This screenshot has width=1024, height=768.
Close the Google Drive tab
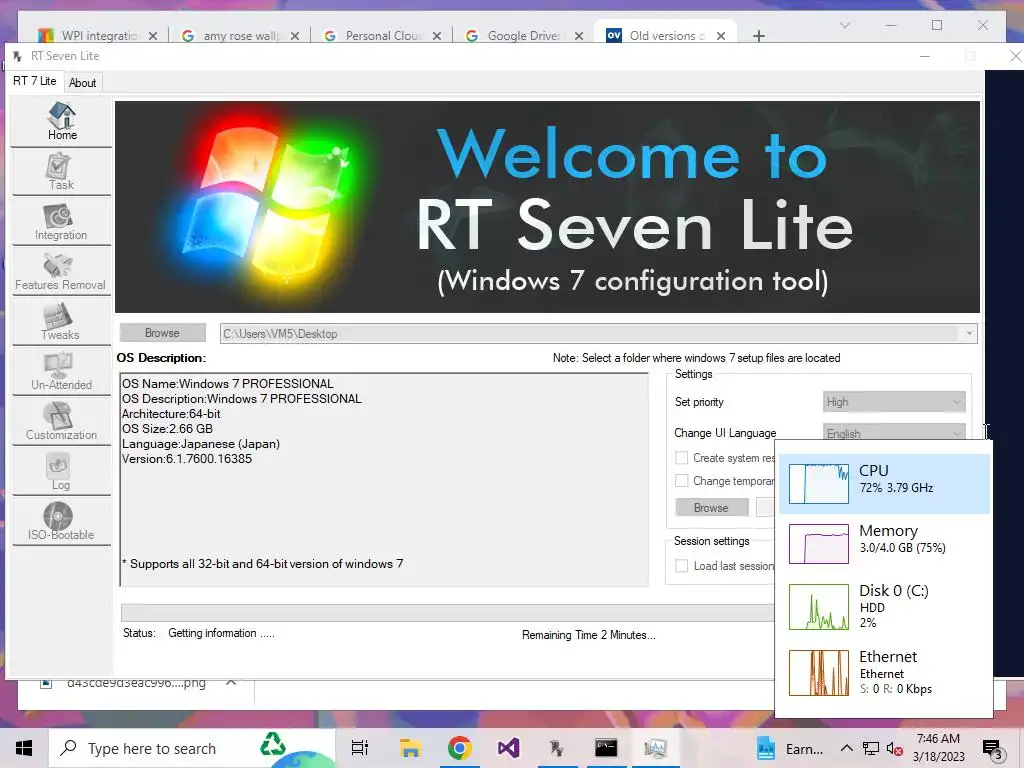click(579, 36)
